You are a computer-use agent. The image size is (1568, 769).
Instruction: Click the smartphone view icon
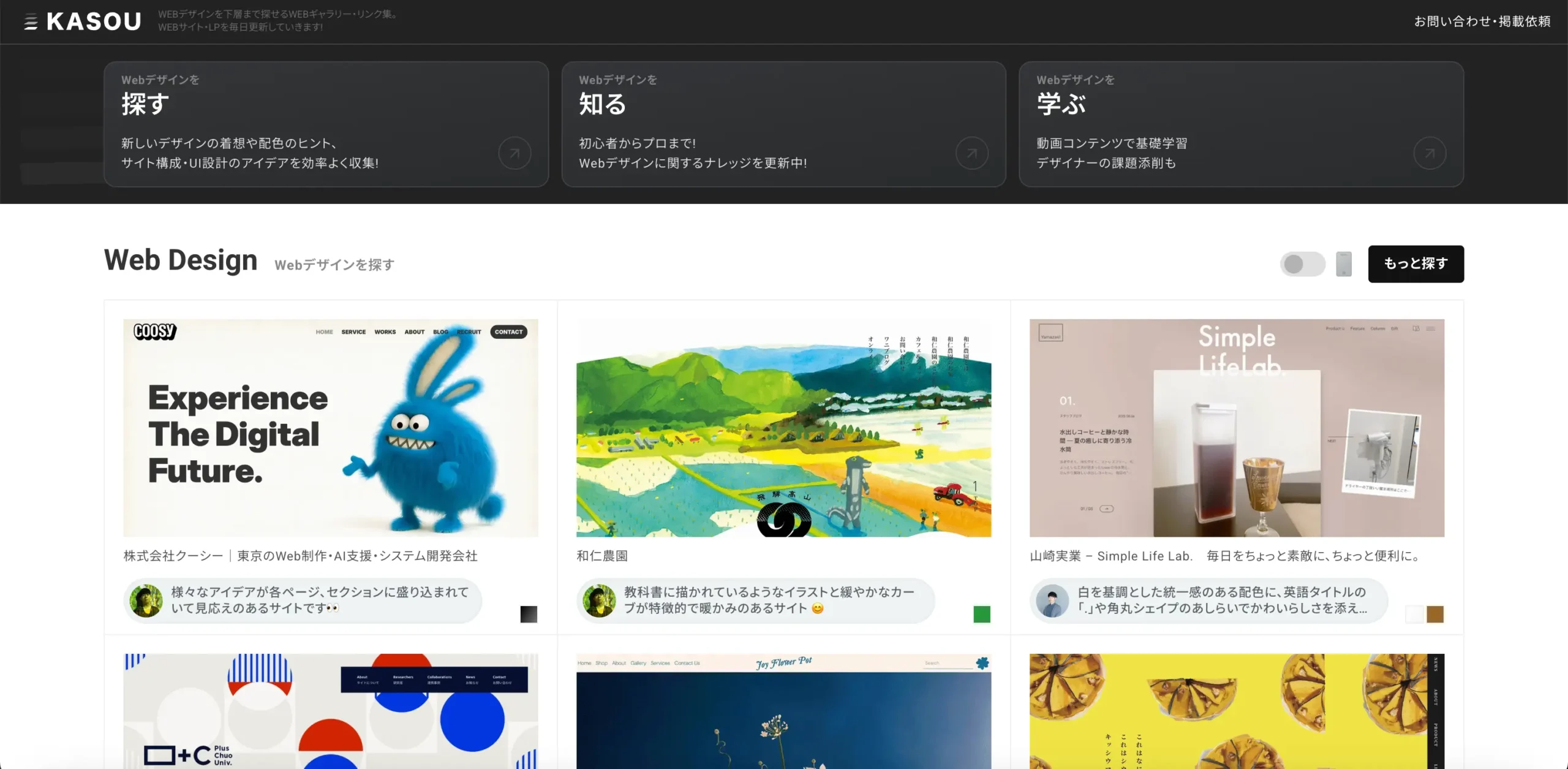(1344, 264)
